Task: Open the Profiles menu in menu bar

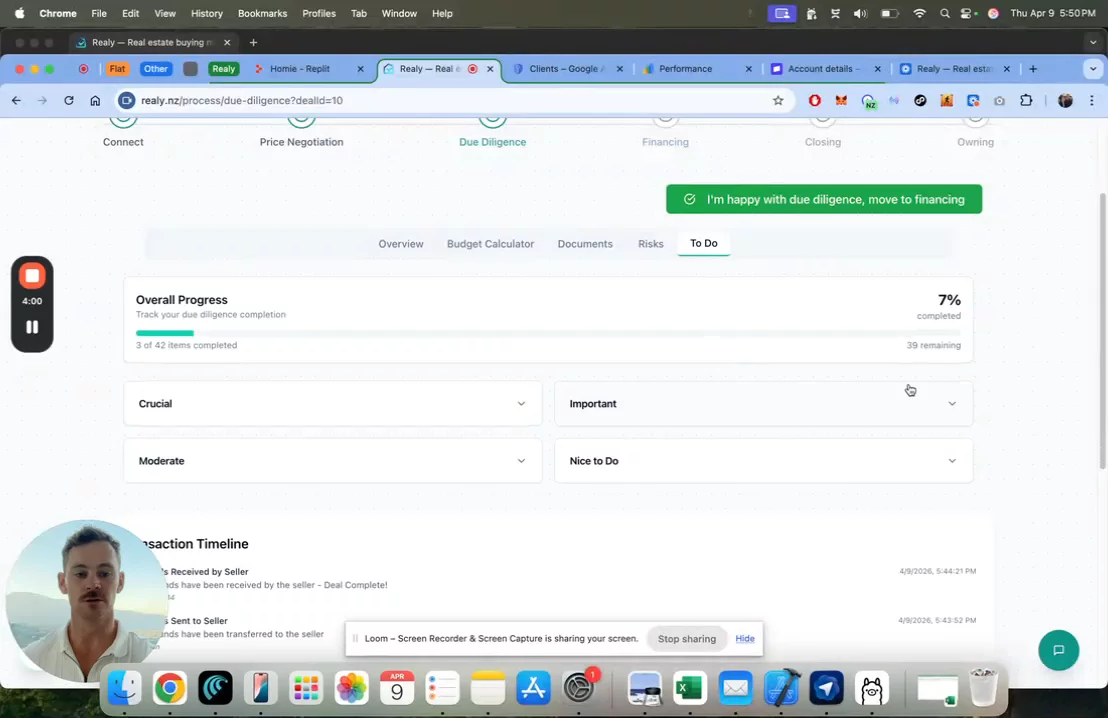Action: pos(319,13)
